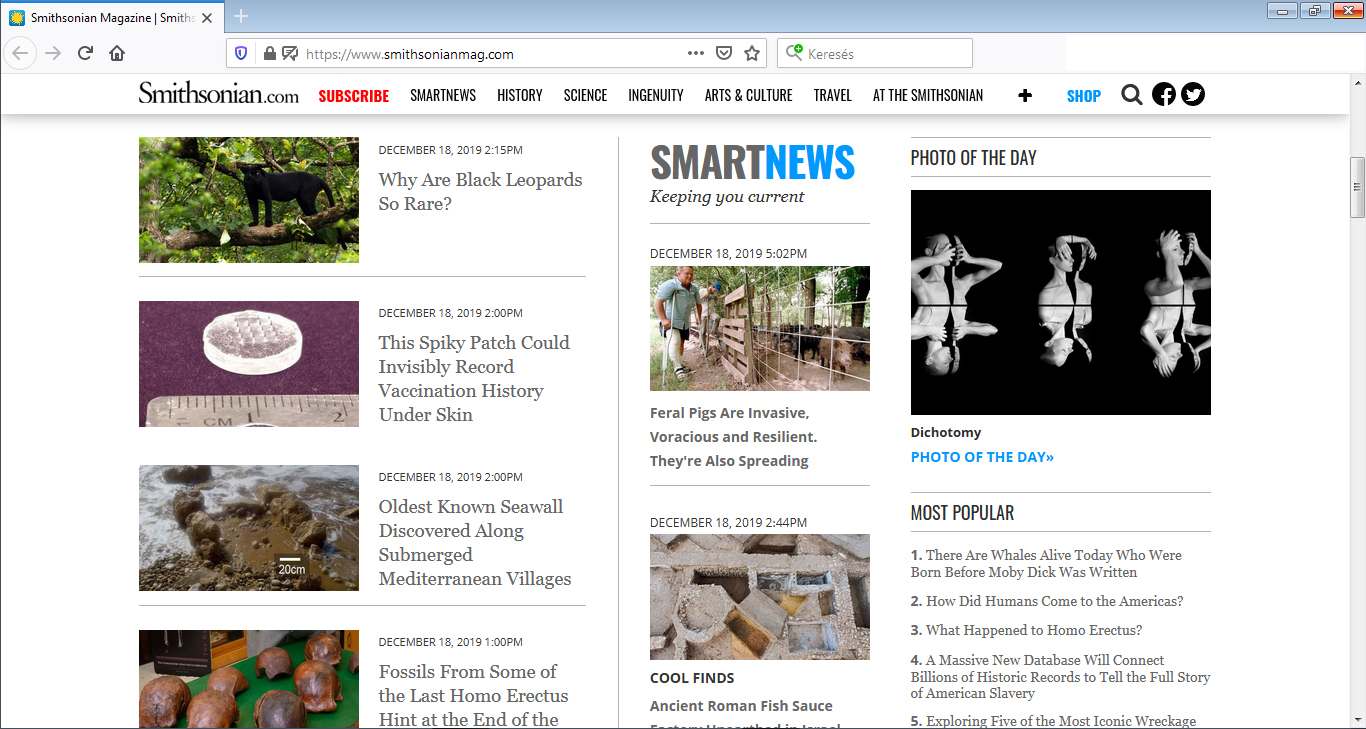1366x729 pixels.
Task: Open the feral pigs article photo
Action: click(x=760, y=328)
